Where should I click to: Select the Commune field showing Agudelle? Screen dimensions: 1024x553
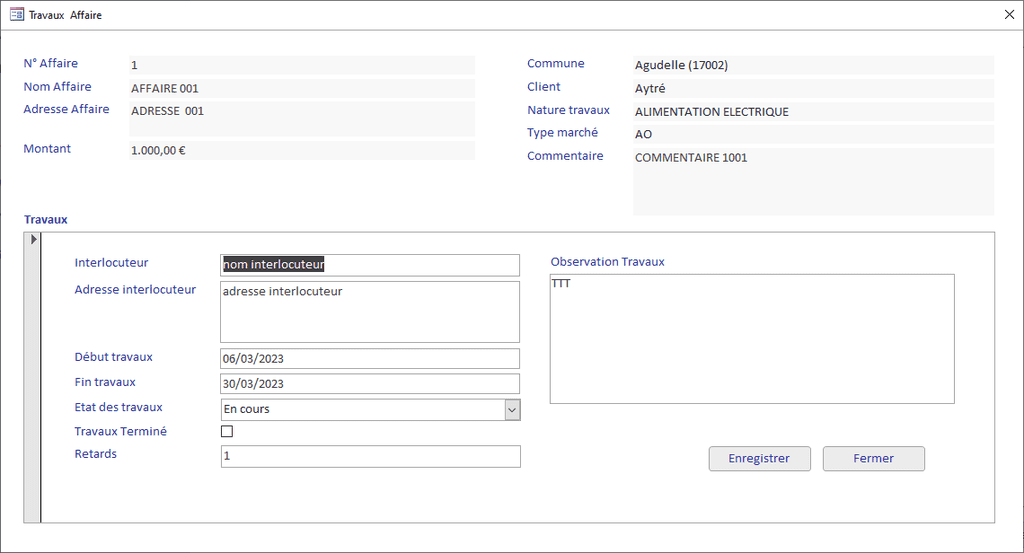tap(813, 65)
